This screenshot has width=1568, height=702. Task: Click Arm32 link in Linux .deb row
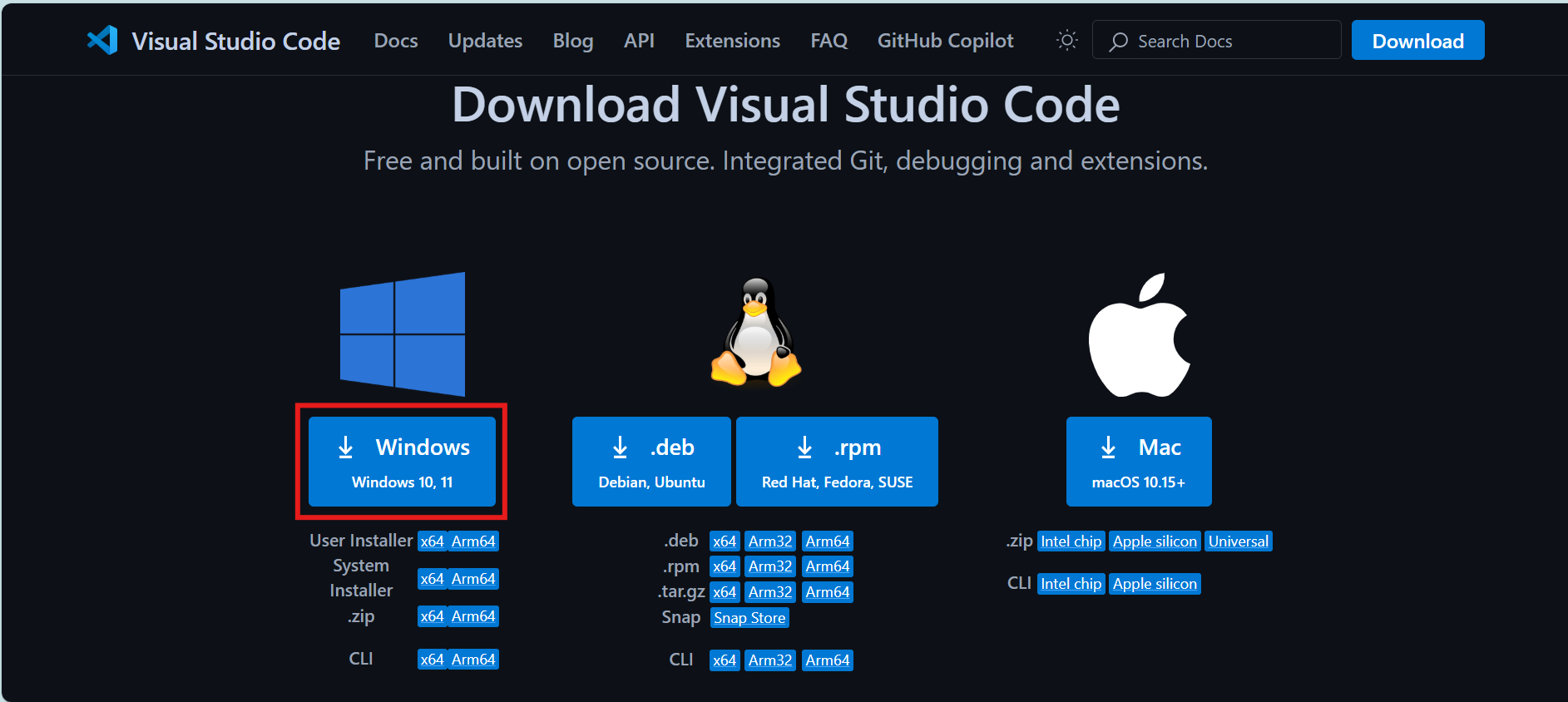(x=770, y=541)
